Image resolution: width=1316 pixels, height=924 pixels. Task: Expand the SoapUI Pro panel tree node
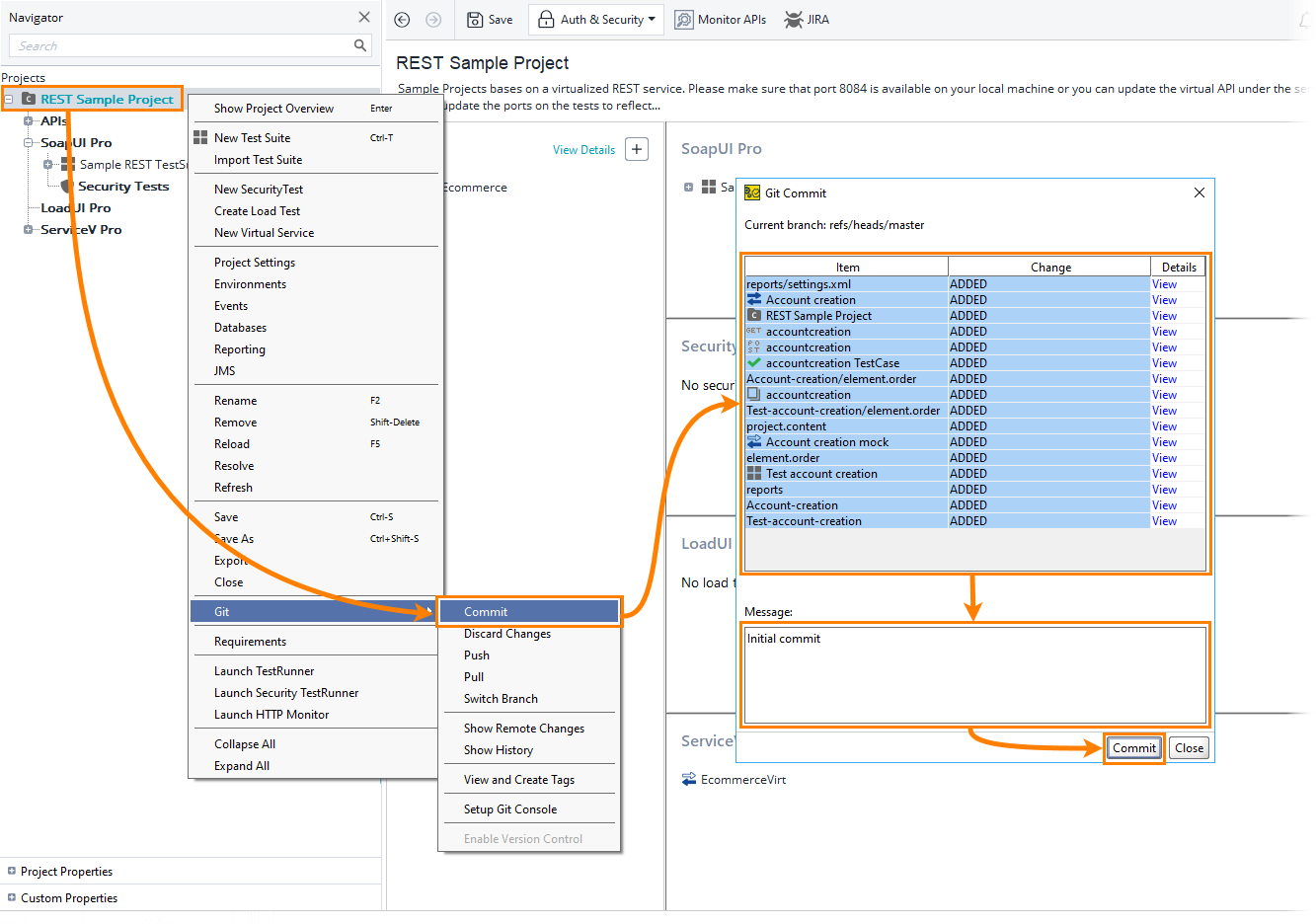pos(688,187)
